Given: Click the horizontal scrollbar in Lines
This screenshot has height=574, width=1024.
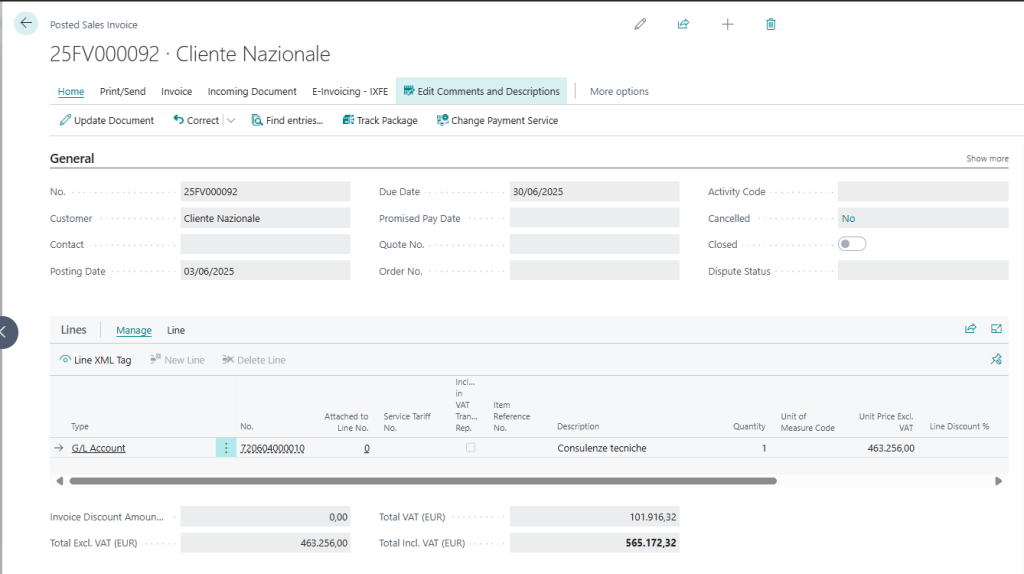Looking at the screenshot, I should click(422, 481).
